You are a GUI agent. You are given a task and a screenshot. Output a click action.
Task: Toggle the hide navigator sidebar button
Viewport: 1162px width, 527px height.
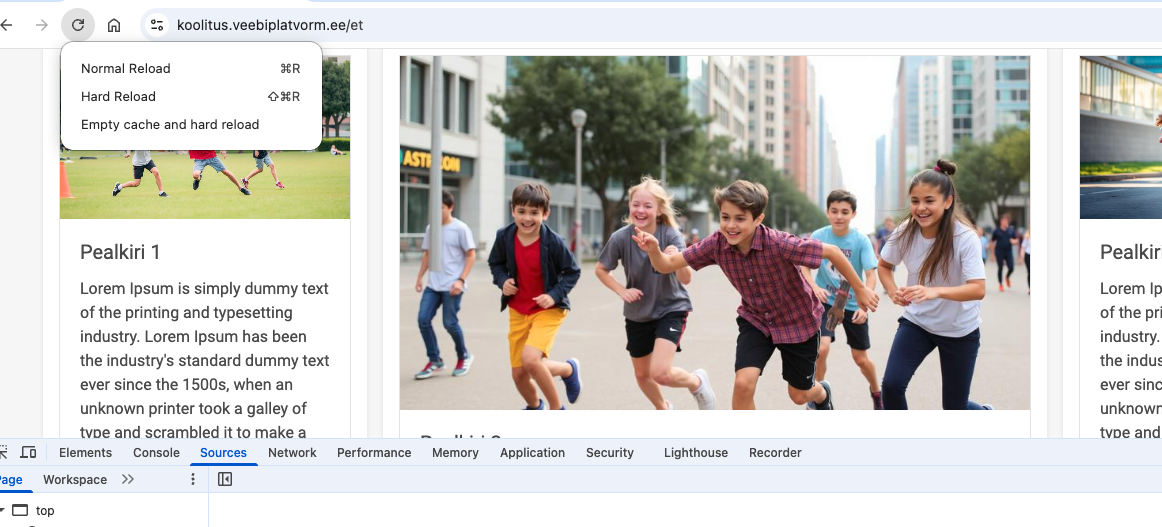(x=225, y=480)
